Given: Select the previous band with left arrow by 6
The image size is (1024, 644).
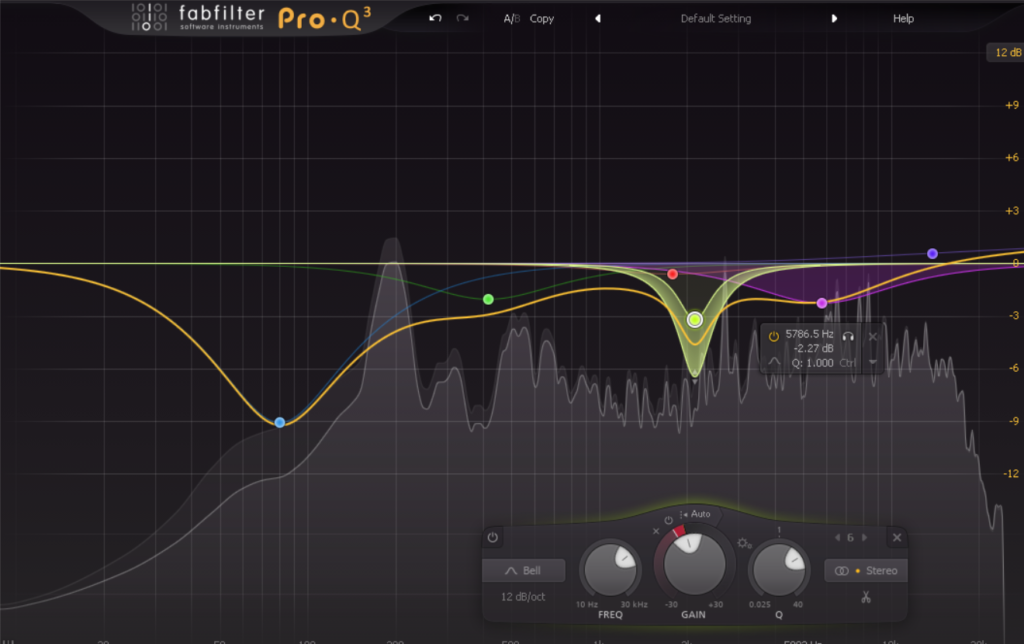Looking at the screenshot, I should (837, 538).
